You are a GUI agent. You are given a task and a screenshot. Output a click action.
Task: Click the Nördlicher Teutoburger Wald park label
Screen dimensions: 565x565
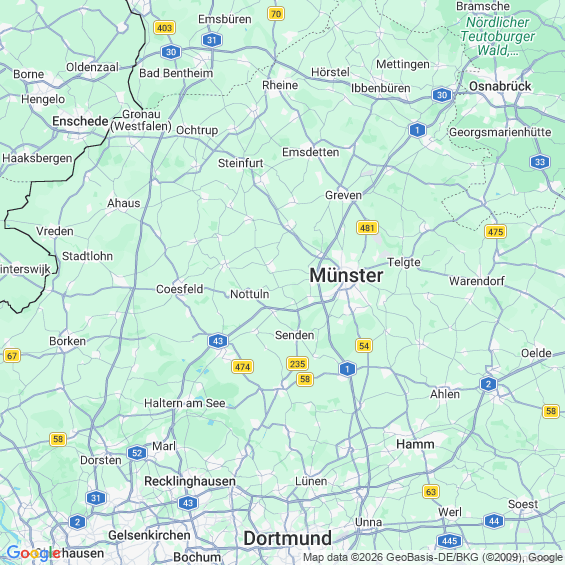498,36
